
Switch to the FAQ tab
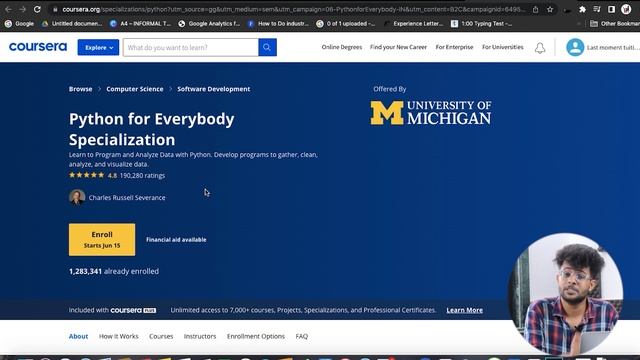[x=302, y=336]
